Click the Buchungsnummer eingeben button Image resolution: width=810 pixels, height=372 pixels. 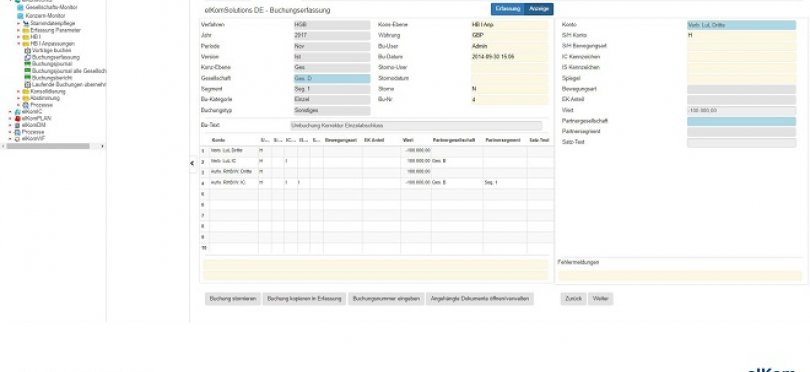point(386,299)
